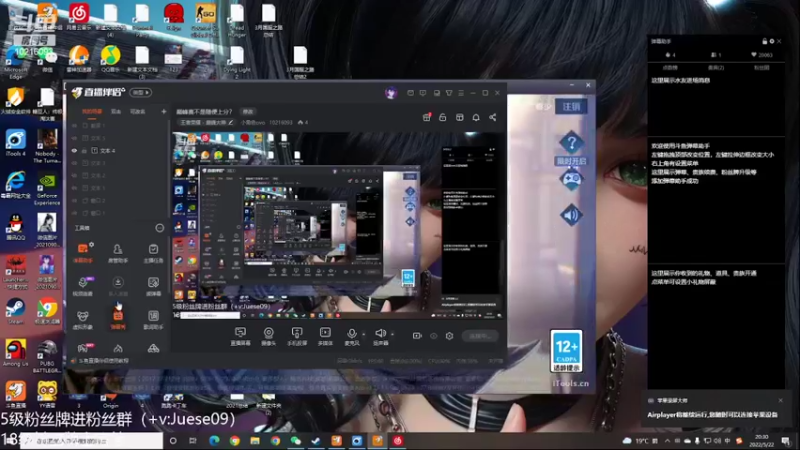The width and height of the screenshot is (800, 450).
Task: Click the Windows taskbar search box
Action: tap(92, 441)
